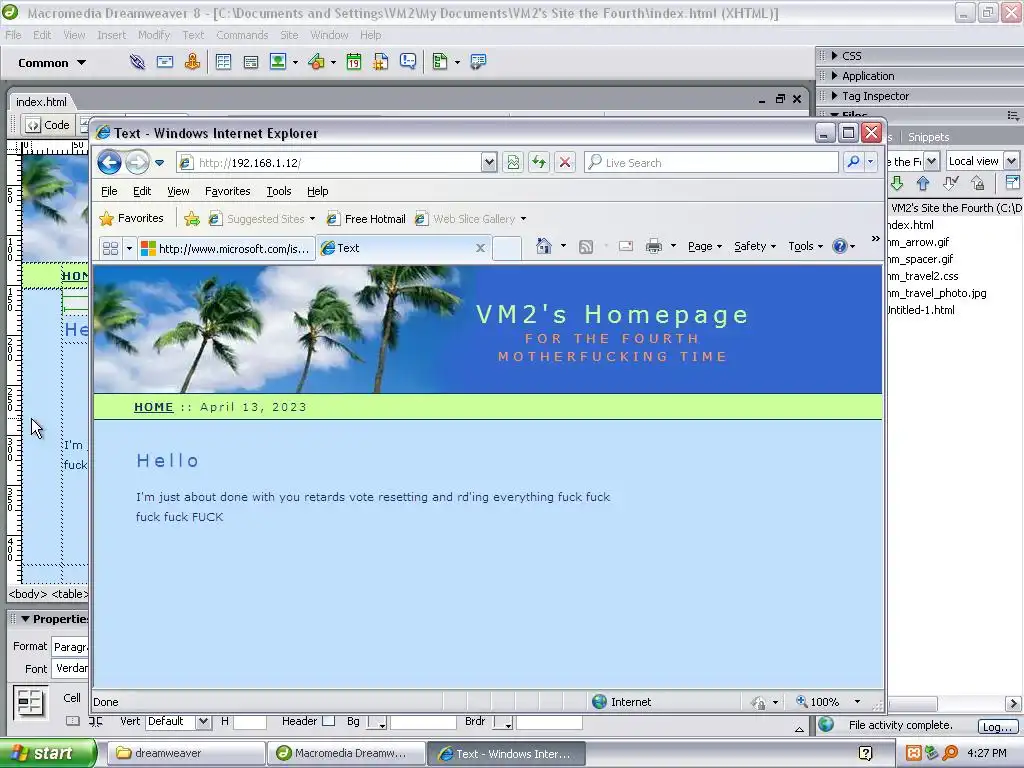This screenshot has height=768, width=1024.
Task: Select the index.html document tab
Action: point(41,102)
